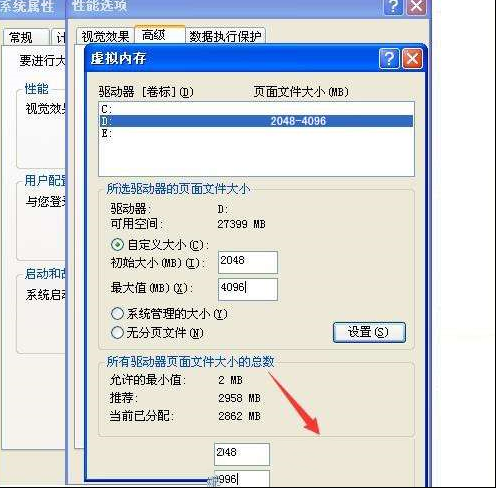Select drive E: in the drive list
The width and height of the screenshot is (496, 488).
click(x=256, y=133)
